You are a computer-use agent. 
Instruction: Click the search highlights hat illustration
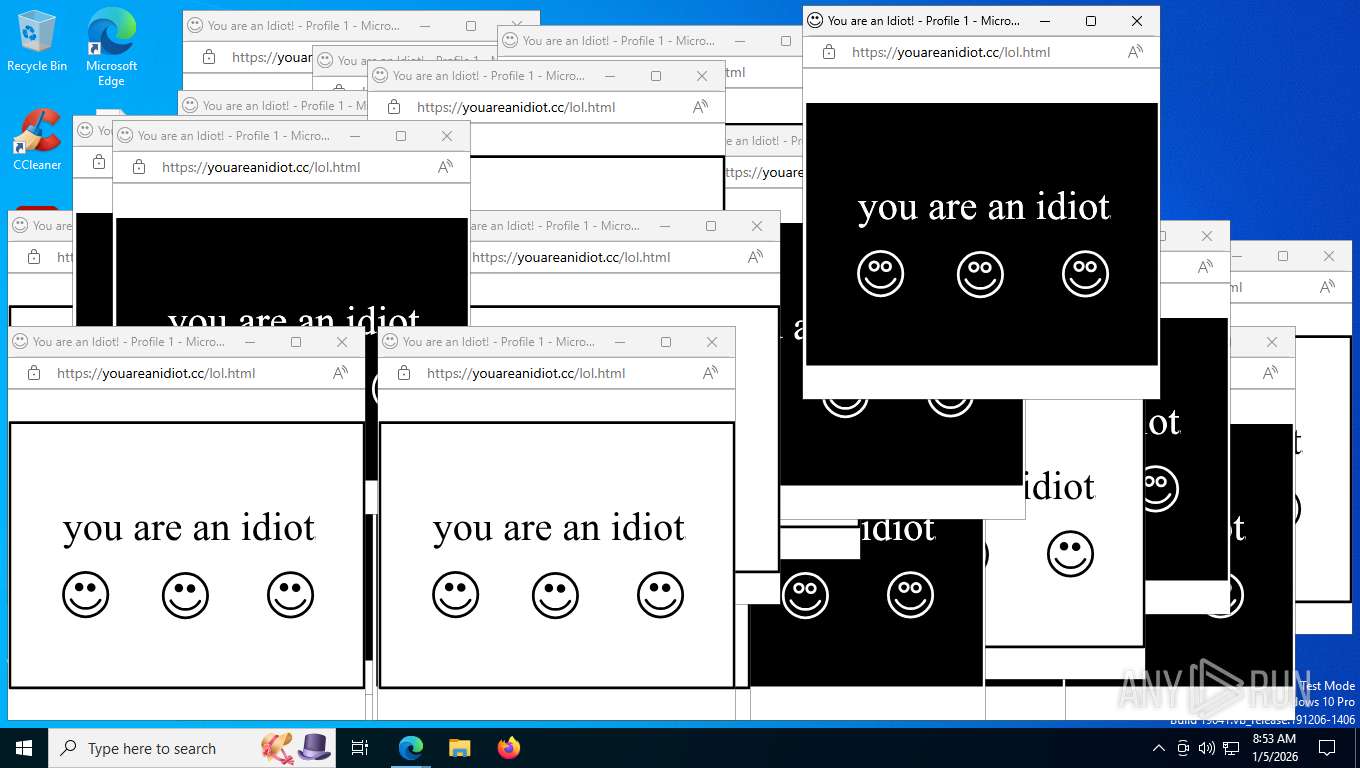click(x=296, y=747)
